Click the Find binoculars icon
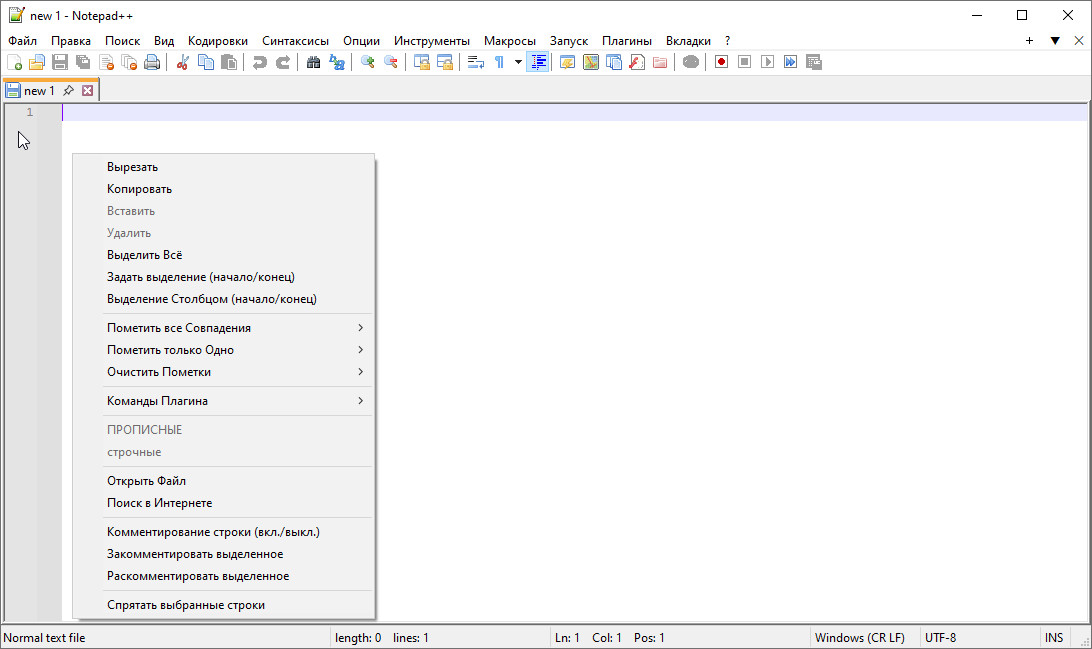The height and width of the screenshot is (649, 1092). click(313, 62)
